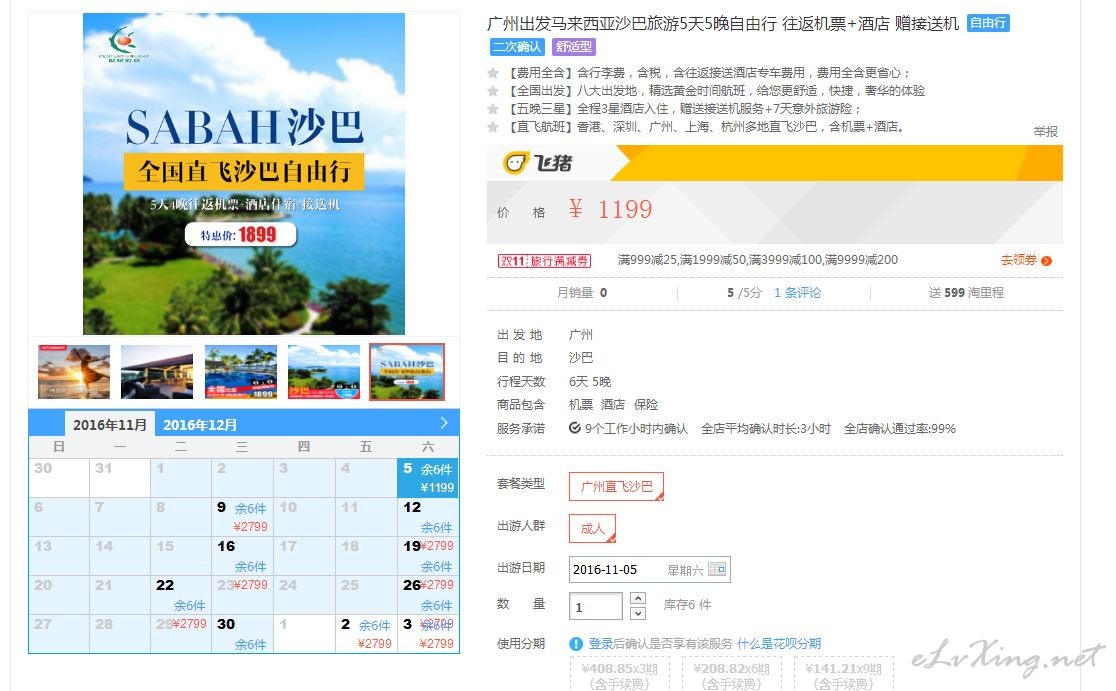Screen dimensions: 1116x691
Task: Click the quantity input box
Action: point(596,606)
